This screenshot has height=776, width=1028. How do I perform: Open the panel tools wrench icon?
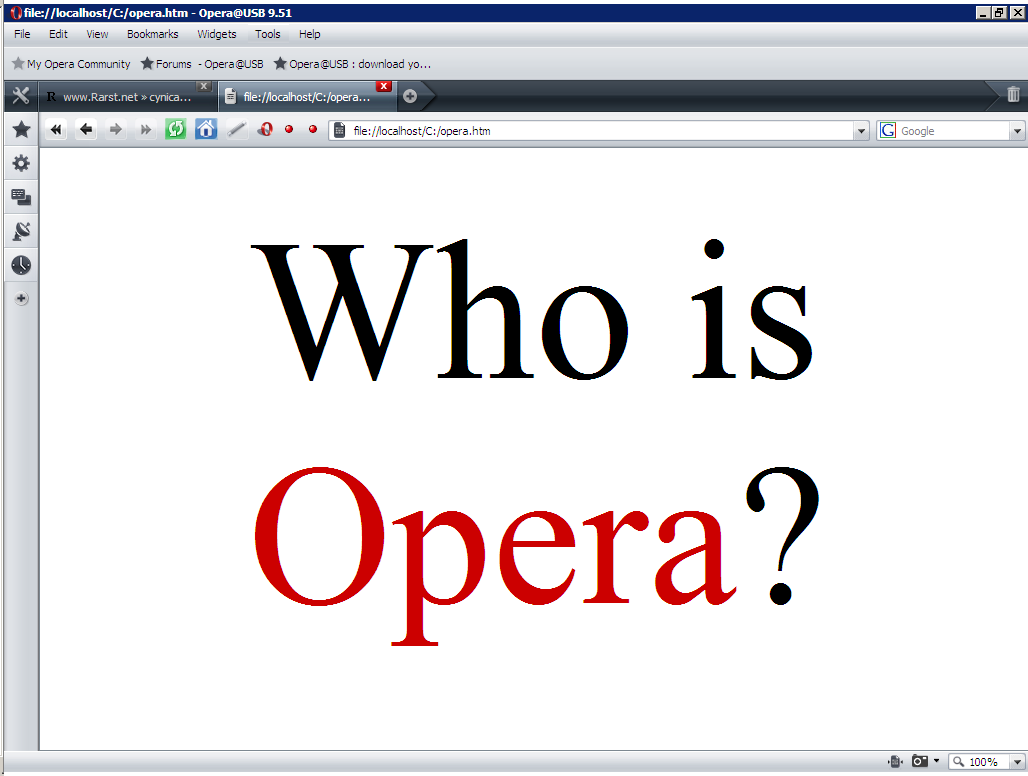point(21,96)
